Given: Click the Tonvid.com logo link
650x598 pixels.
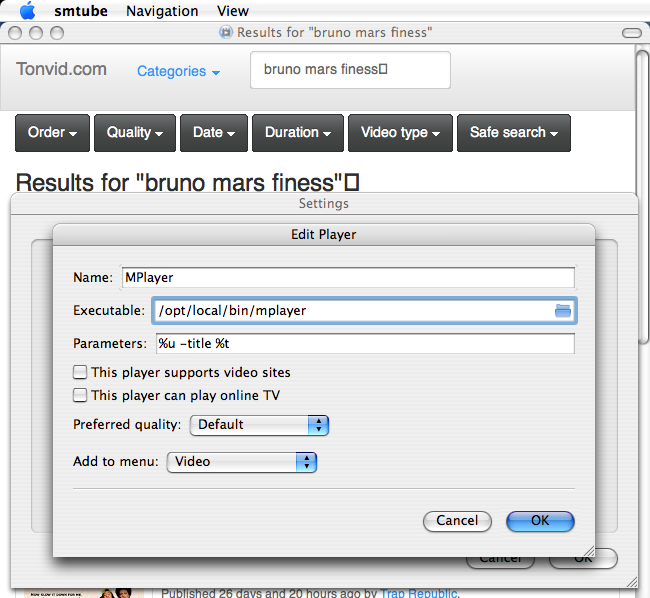Looking at the screenshot, I should click(61, 69).
